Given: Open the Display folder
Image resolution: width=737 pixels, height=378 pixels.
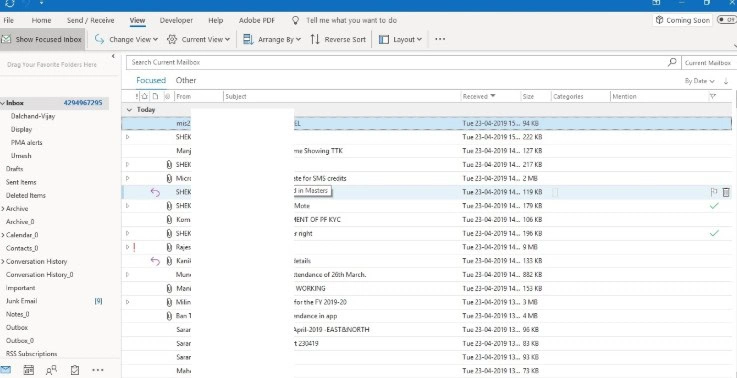Looking at the screenshot, I should tap(21, 129).
